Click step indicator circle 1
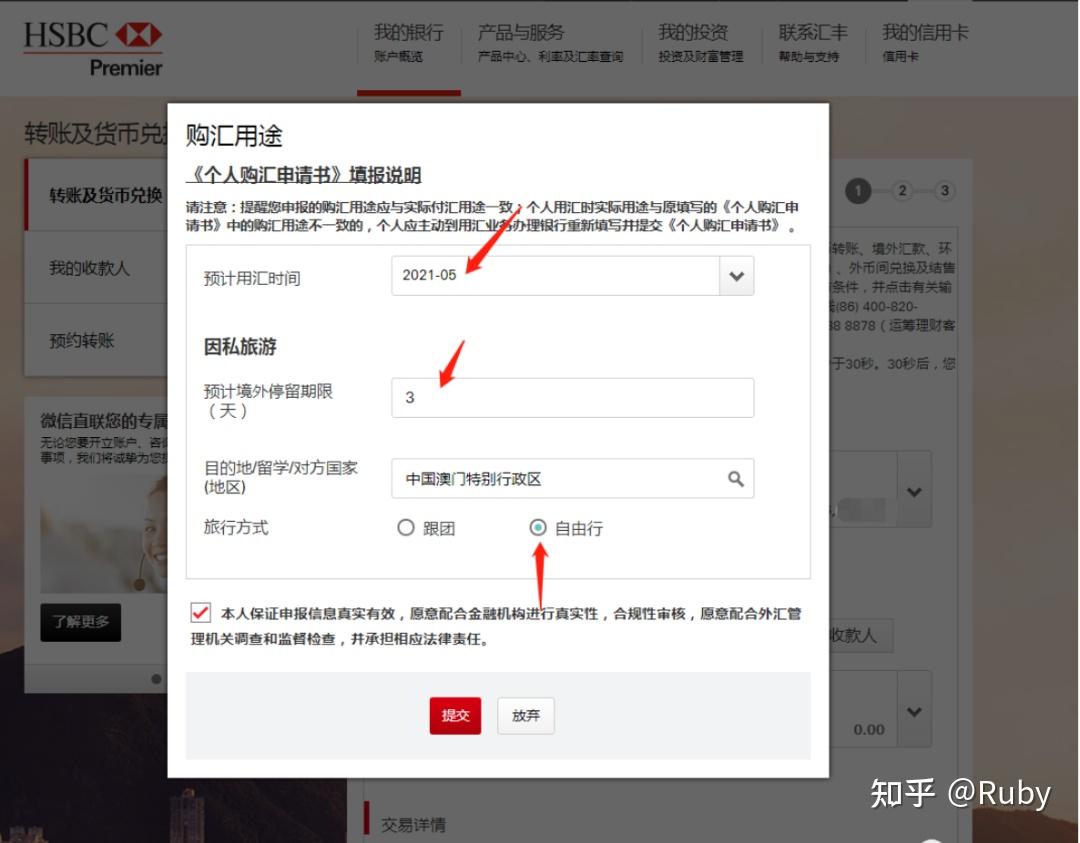 [x=857, y=191]
